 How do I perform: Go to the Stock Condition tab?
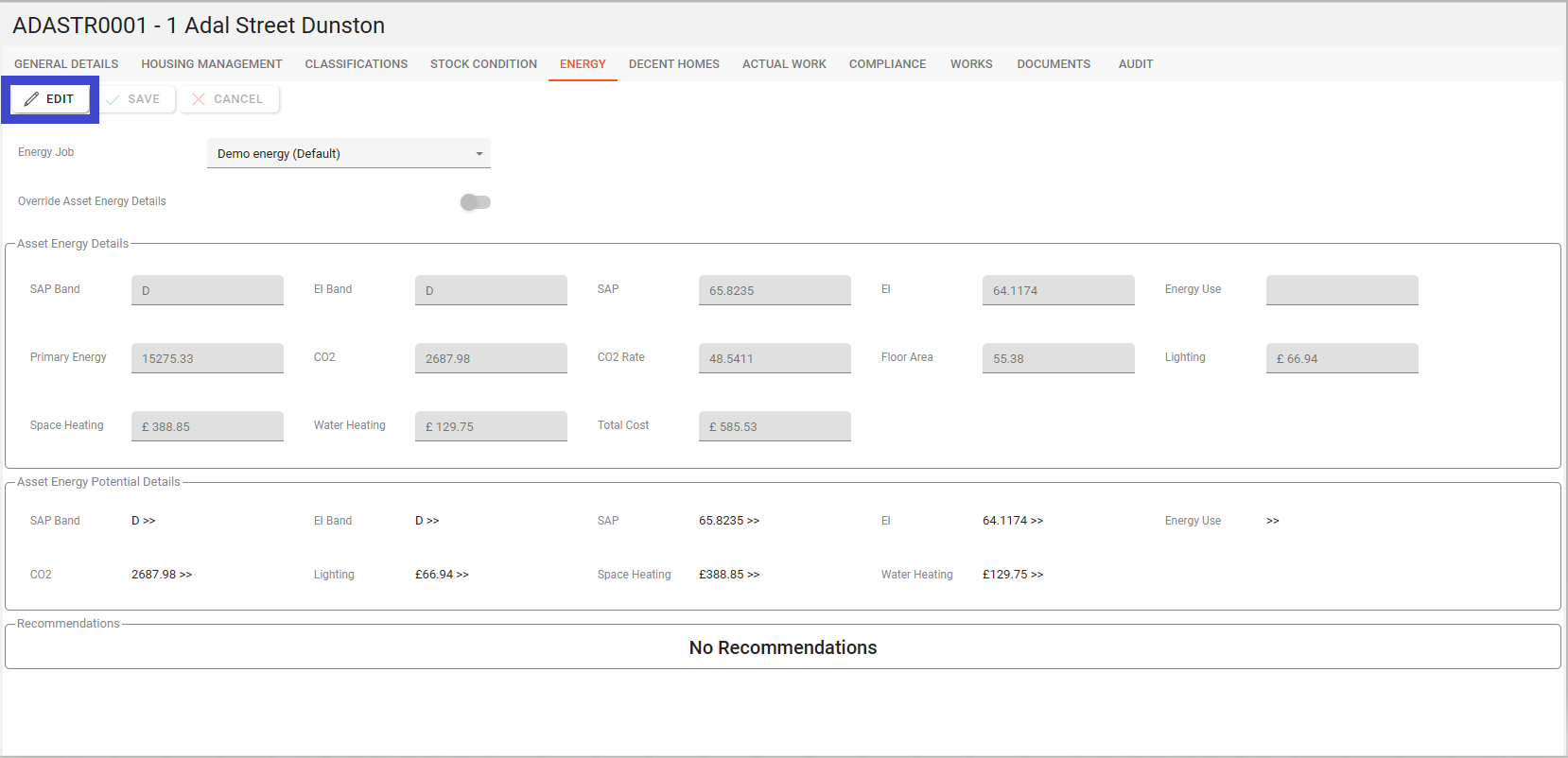coord(483,64)
